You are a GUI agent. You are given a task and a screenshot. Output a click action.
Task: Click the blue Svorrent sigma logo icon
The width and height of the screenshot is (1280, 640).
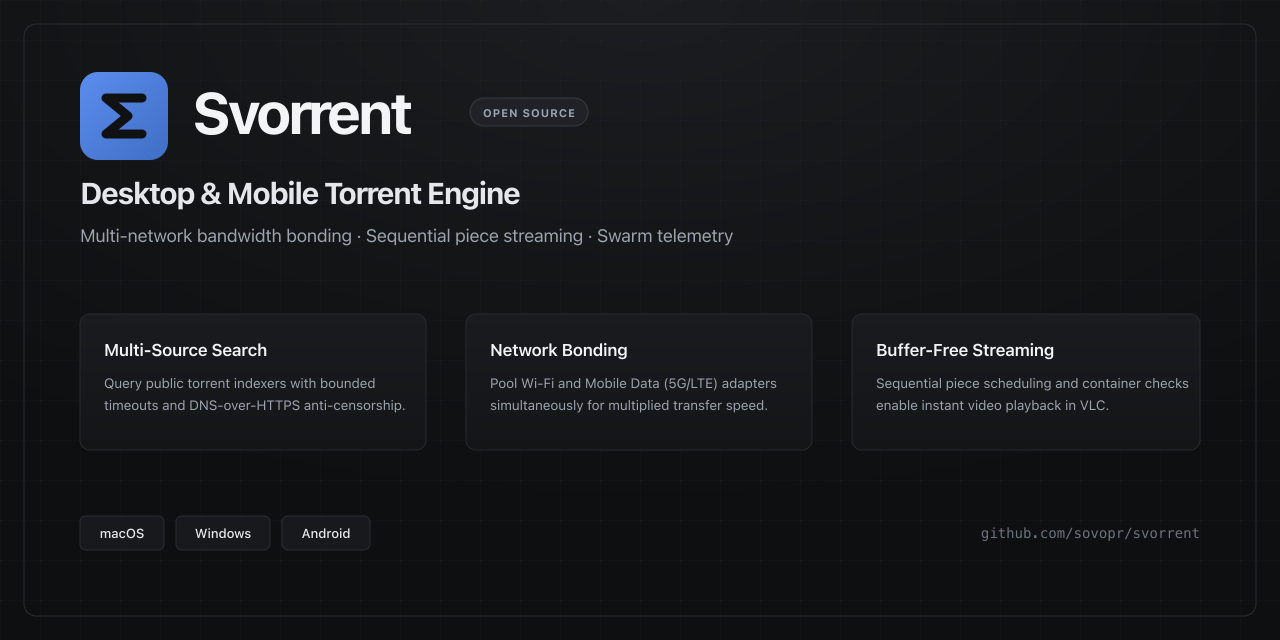(124, 116)
